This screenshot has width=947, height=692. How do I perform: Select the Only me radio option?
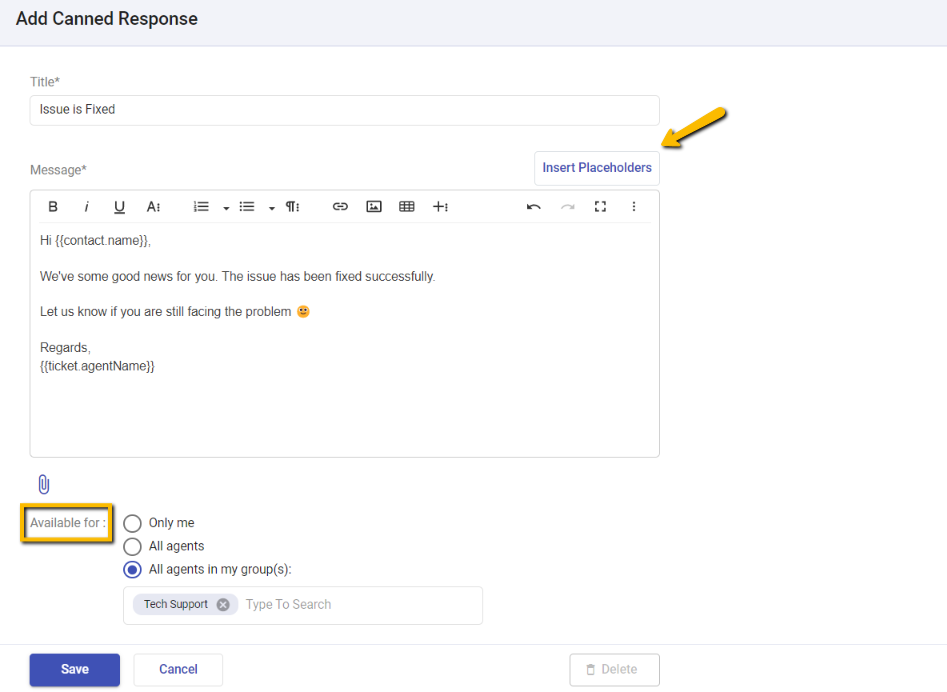132,523
